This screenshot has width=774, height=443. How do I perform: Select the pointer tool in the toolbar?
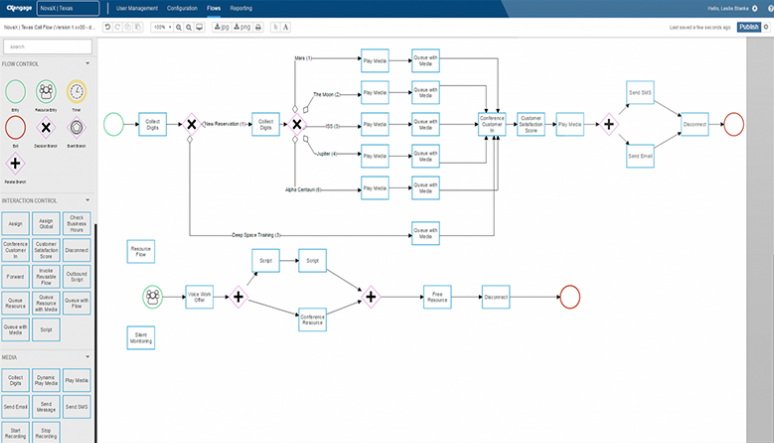point(275,27)
